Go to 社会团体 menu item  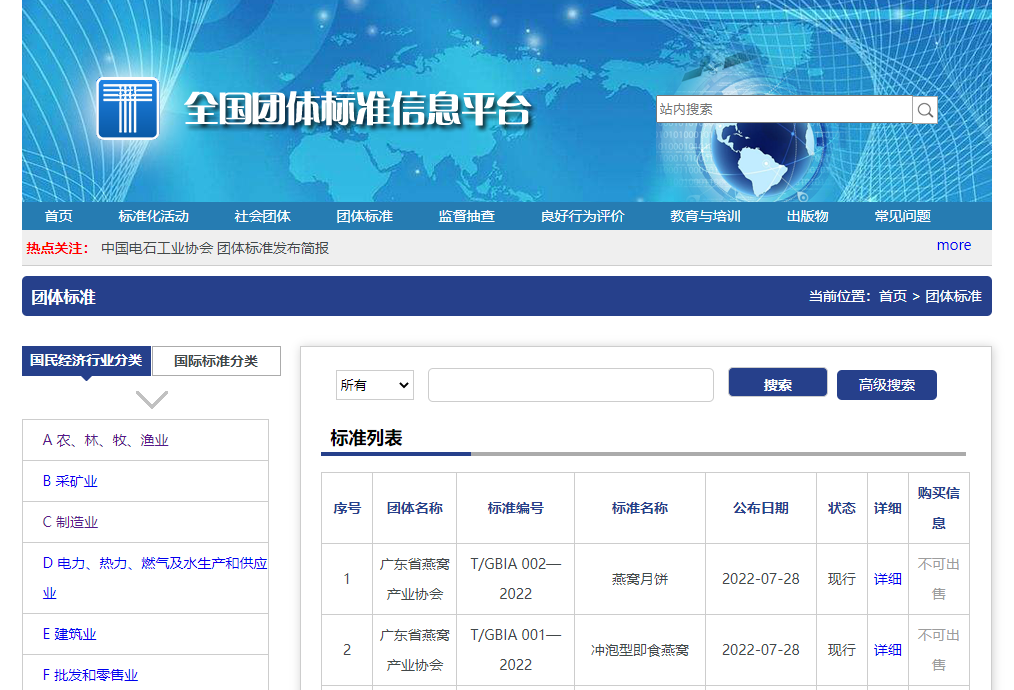coord(262,216)
